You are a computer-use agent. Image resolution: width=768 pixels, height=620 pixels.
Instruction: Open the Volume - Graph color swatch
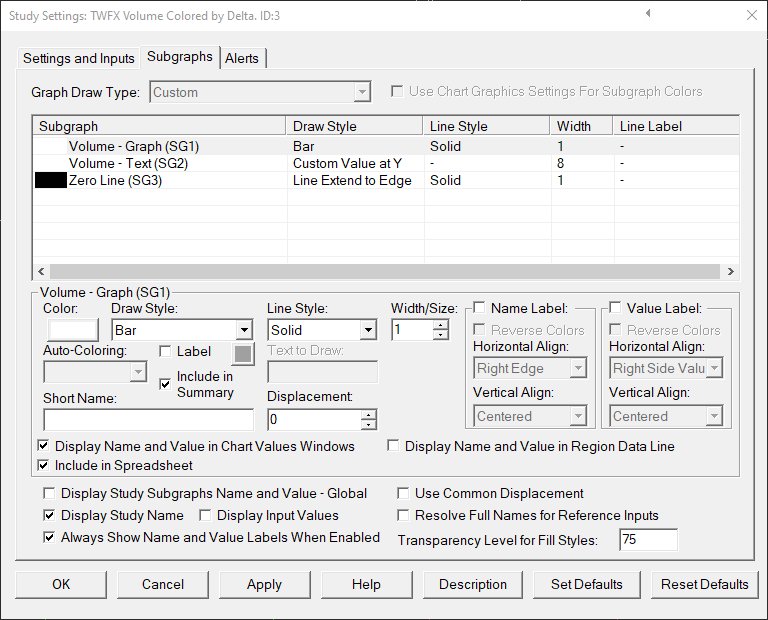click(71, 329)
